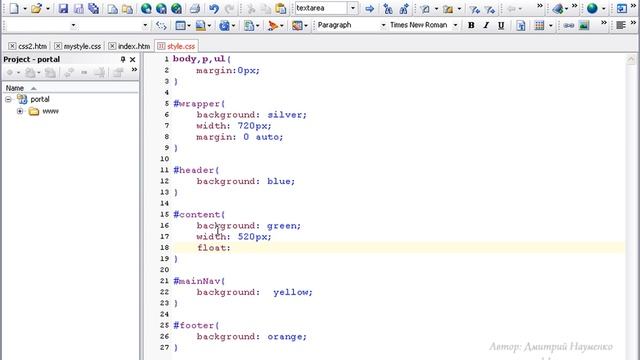Click the color palette icon in second toolbar

[297, 26]
